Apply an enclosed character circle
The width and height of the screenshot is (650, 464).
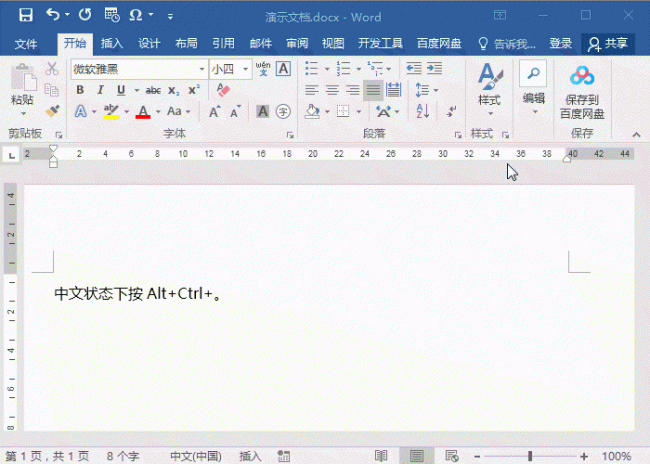tap(284, 112)
